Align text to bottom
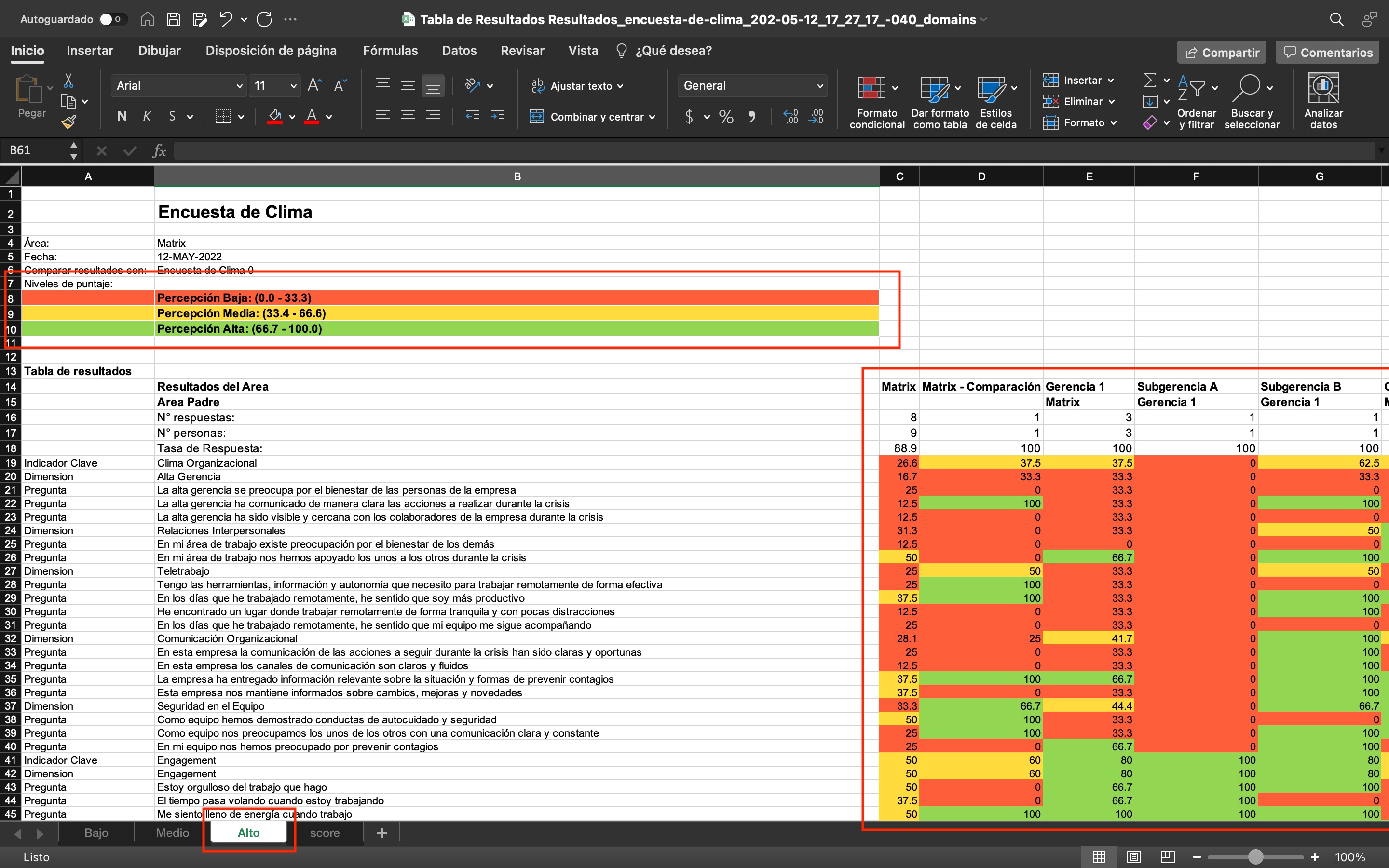The width and height of the screenshot is (1389, 868). tap(434, 85)
